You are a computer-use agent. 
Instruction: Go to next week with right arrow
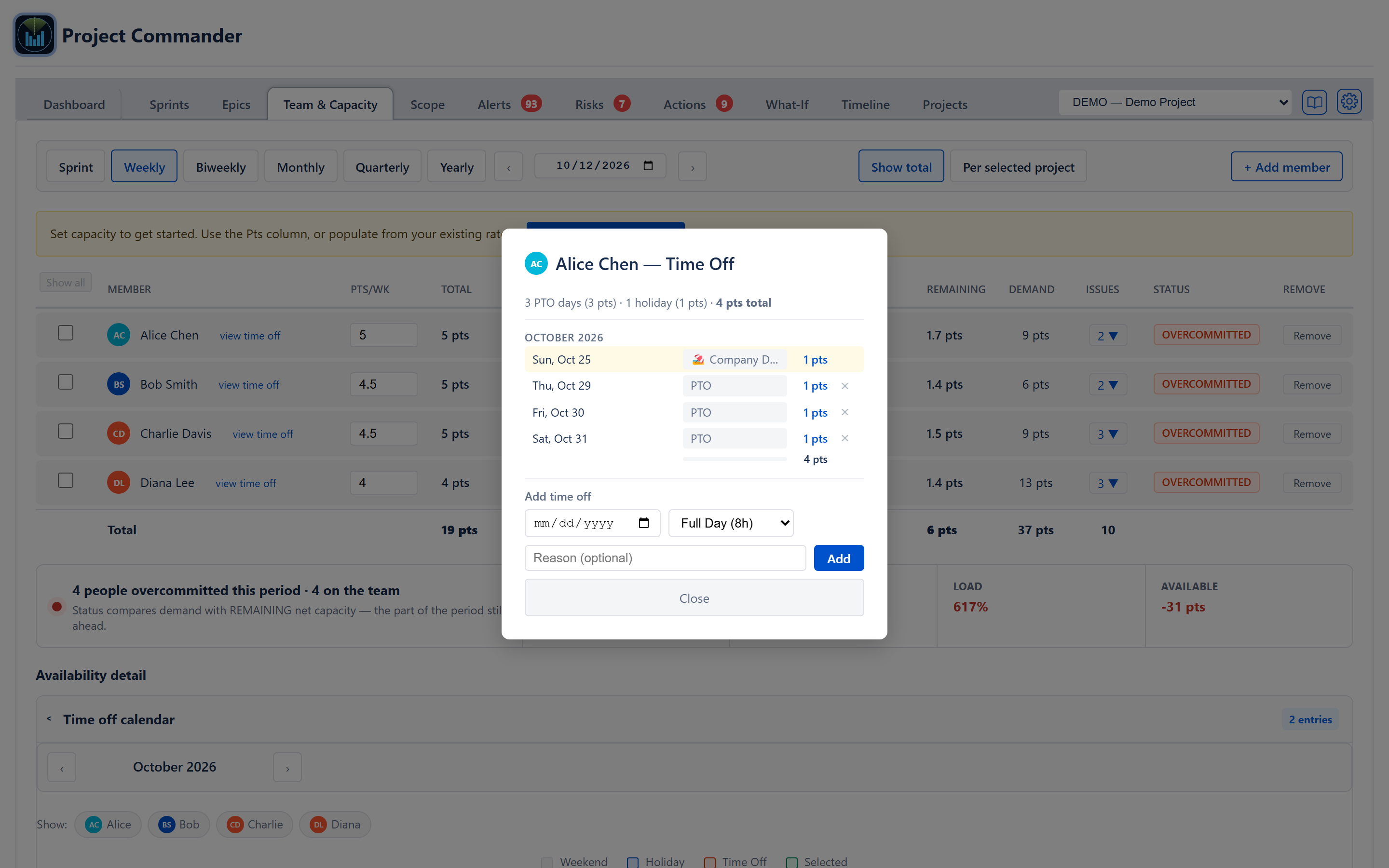[692, 166]
